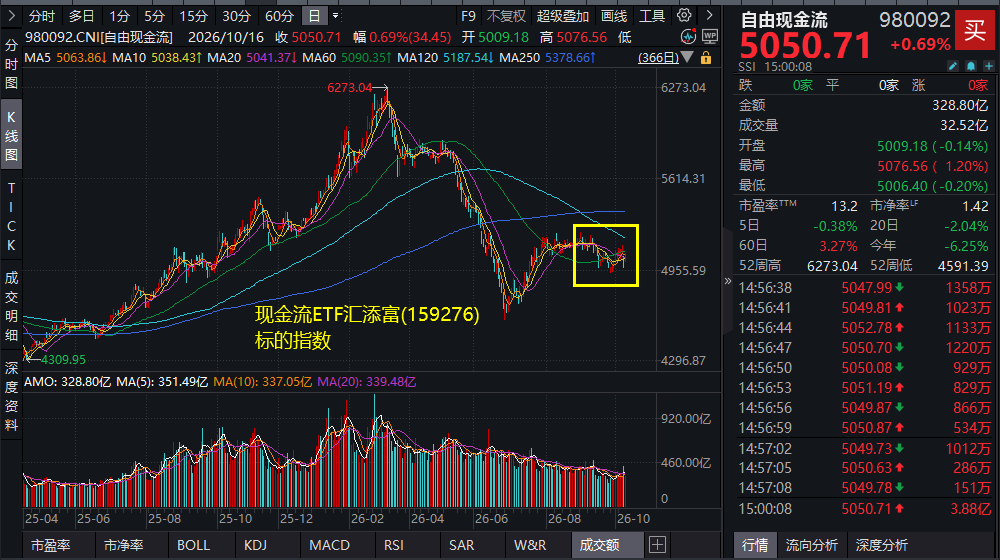1000x560 pixels.
Task: Click MA10 5038.43 label
Action: (x=157, y=58)
